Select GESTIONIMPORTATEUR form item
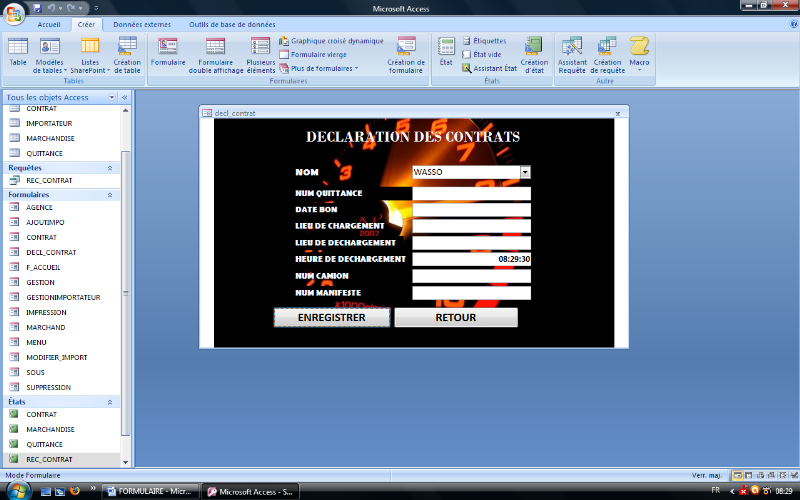 62,297
